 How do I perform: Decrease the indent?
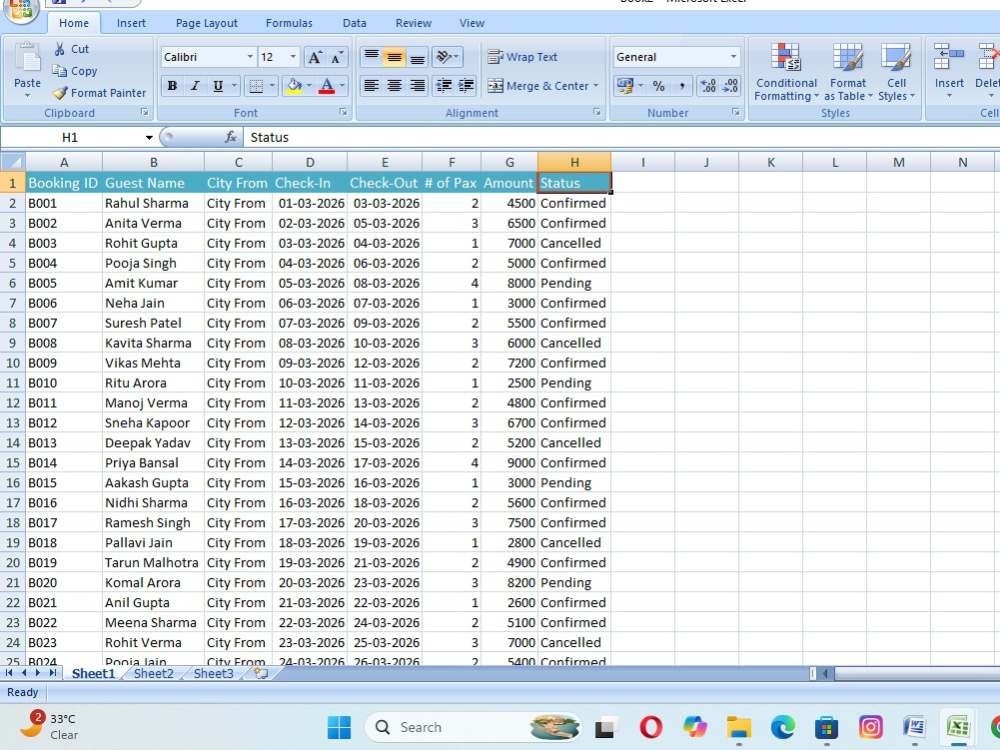tap(443, 85)
